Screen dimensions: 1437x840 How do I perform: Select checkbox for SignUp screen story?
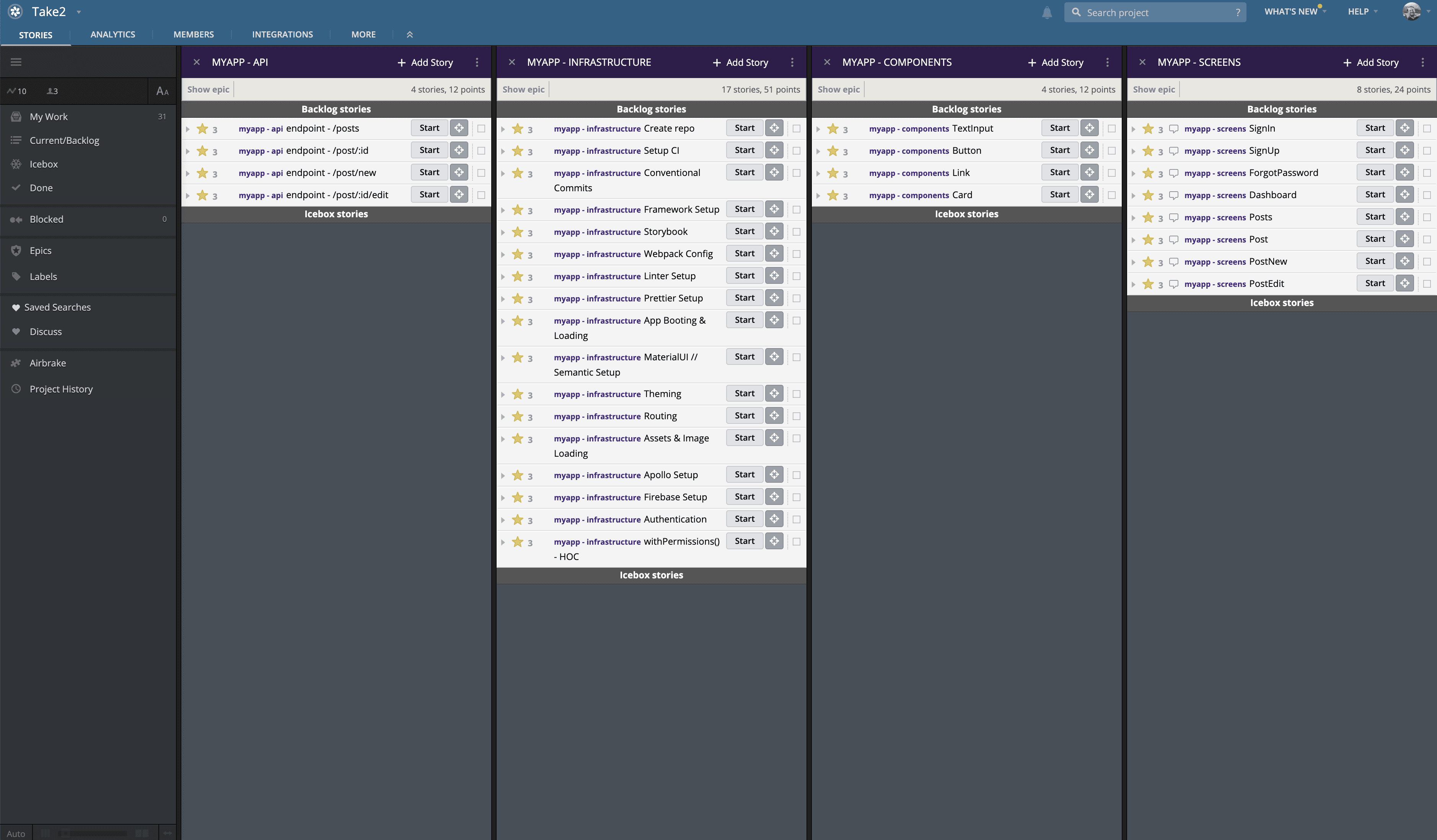click(x=1427, y=151)
